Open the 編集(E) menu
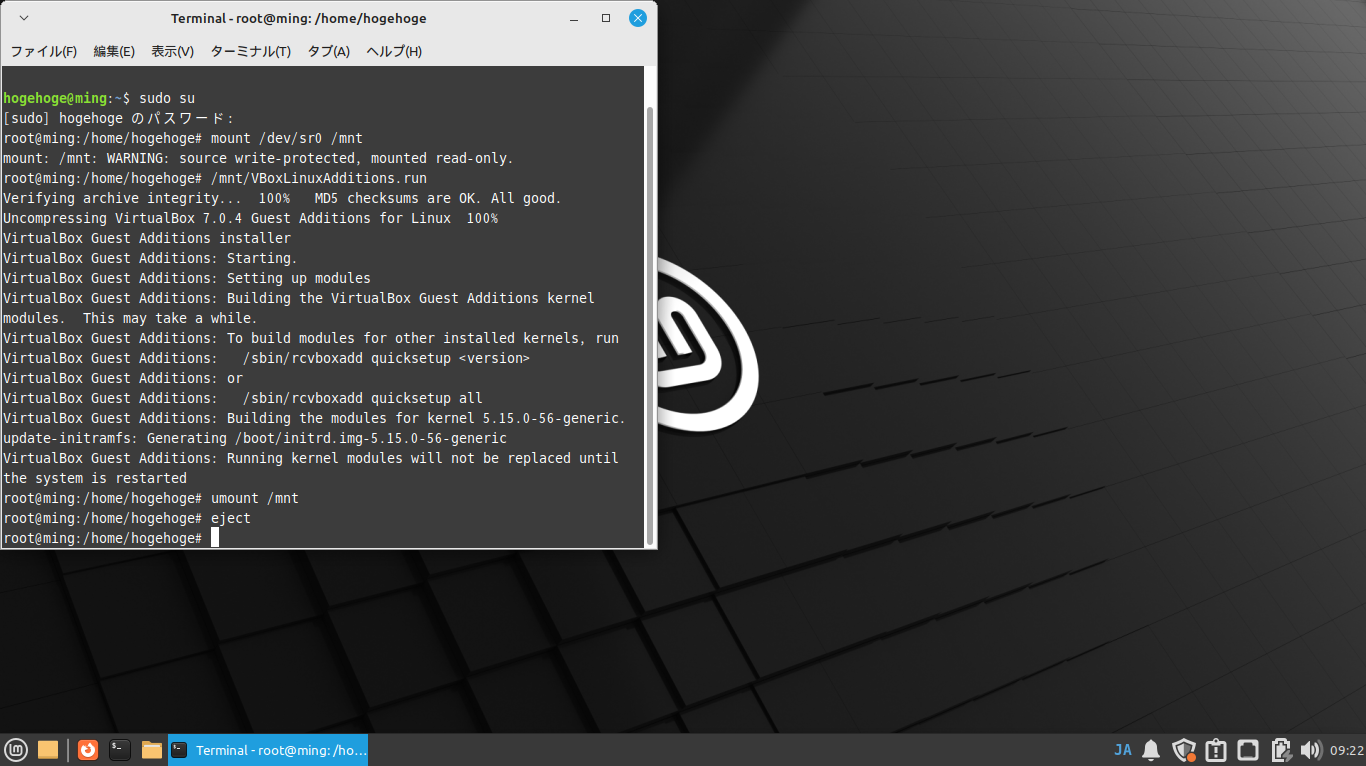The image size is (1366, 766). 114,51
